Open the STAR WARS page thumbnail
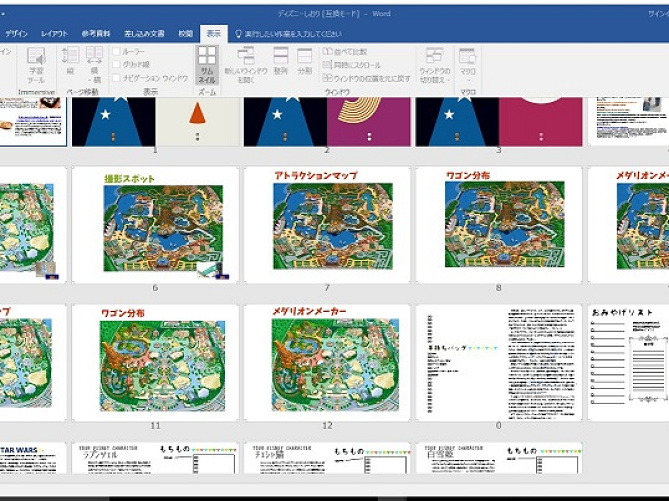 (33, 458)
